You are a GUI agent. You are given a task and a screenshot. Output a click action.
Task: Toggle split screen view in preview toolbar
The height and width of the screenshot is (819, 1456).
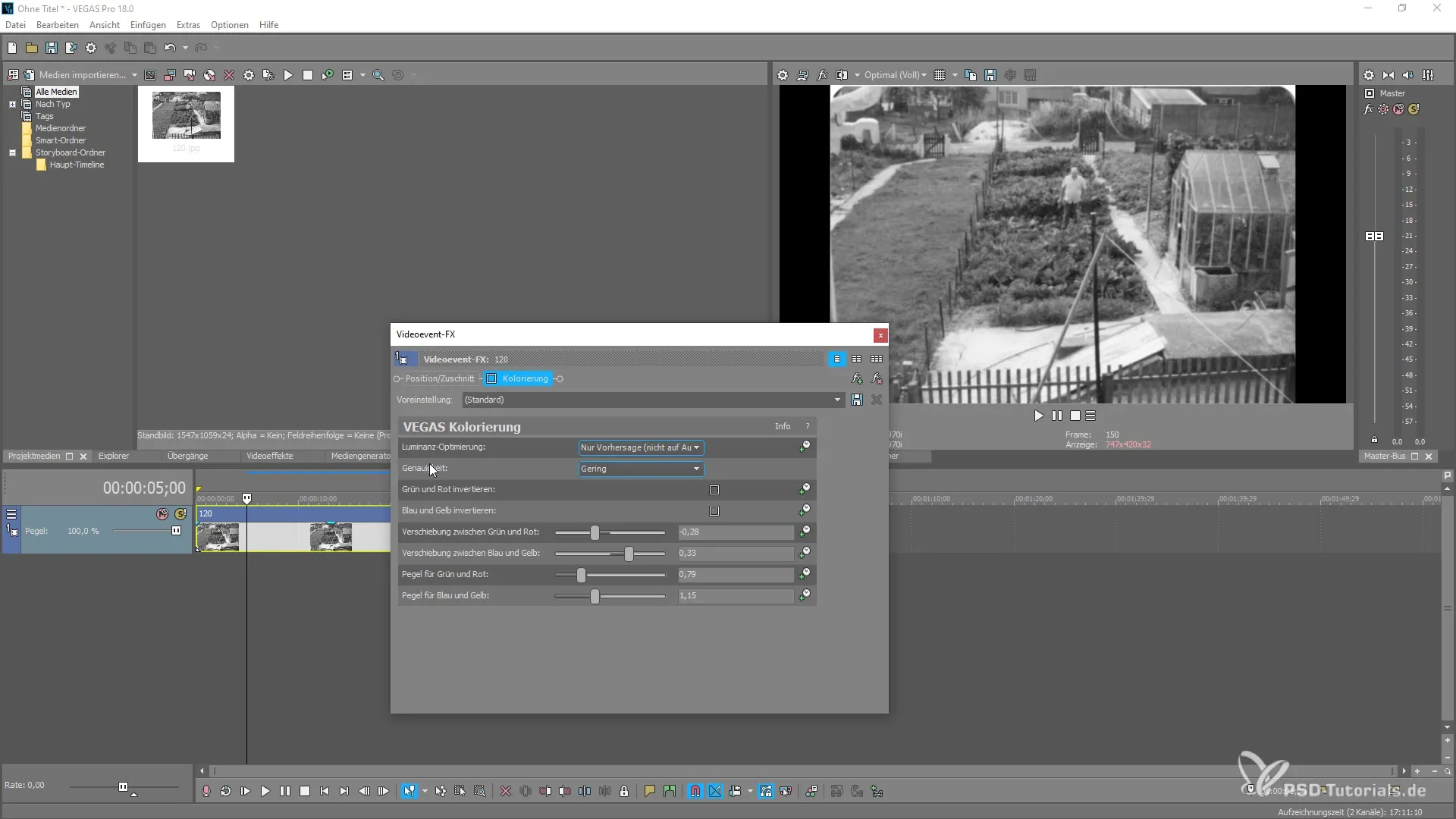pyautogui.click(x=842, y=75)
